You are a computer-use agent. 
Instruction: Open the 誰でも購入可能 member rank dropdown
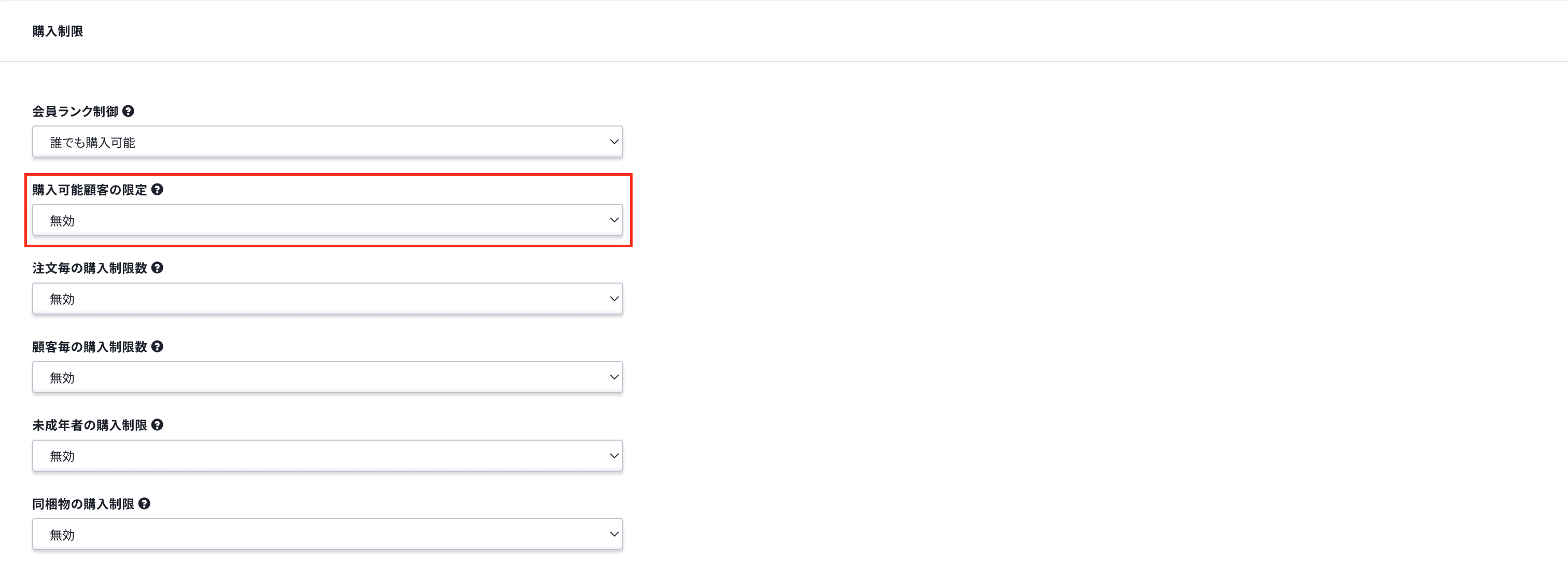point(328,142)
